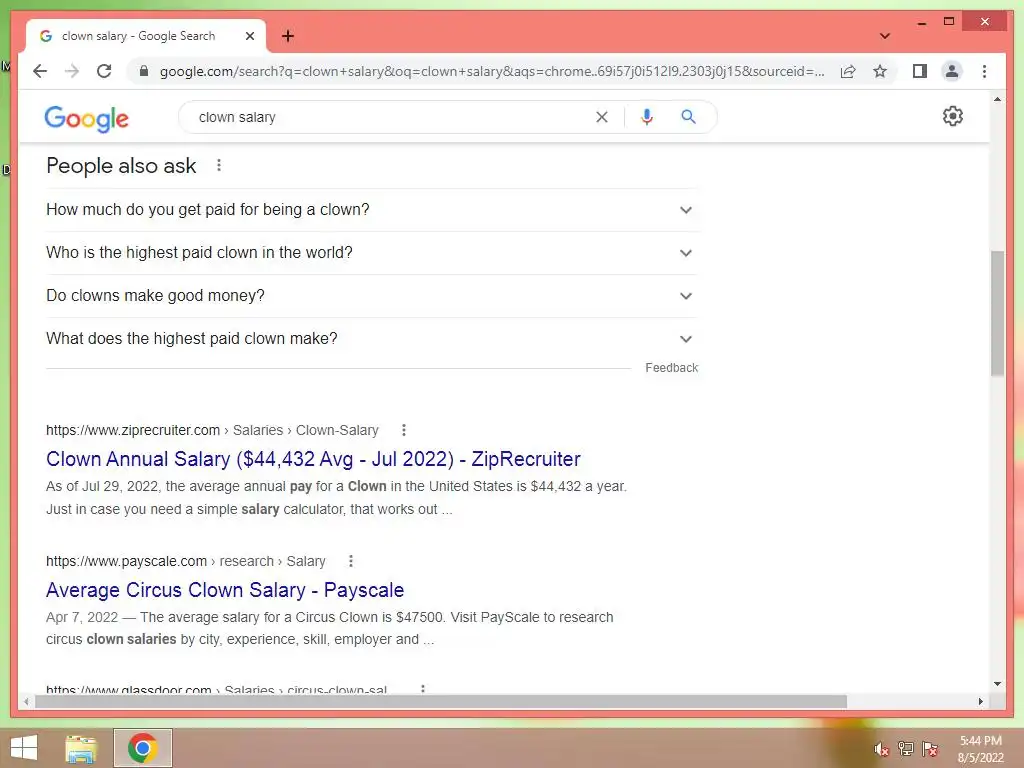Open the Windows Start button

(x=24, y=748)
